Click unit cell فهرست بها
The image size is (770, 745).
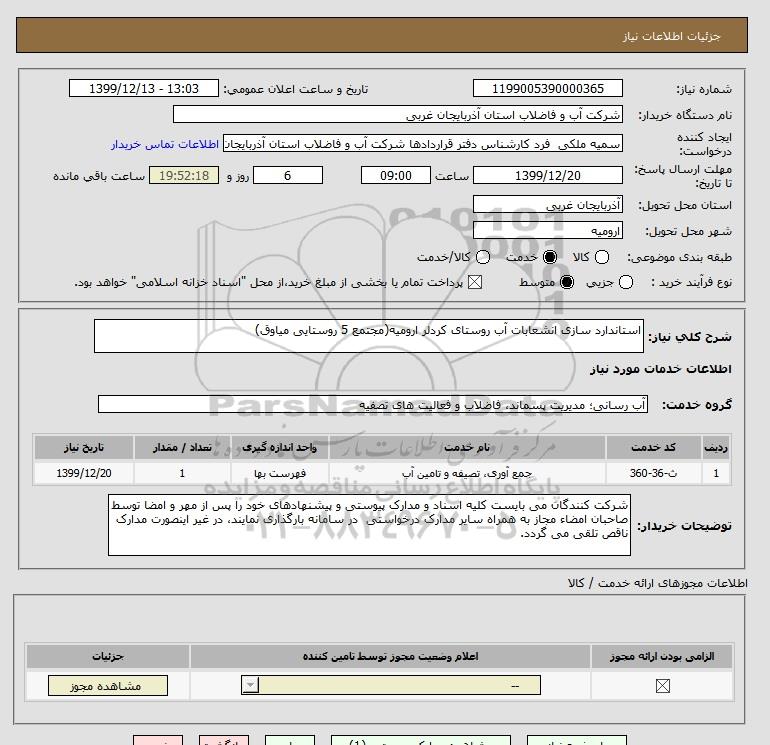(x=279, y=473)
